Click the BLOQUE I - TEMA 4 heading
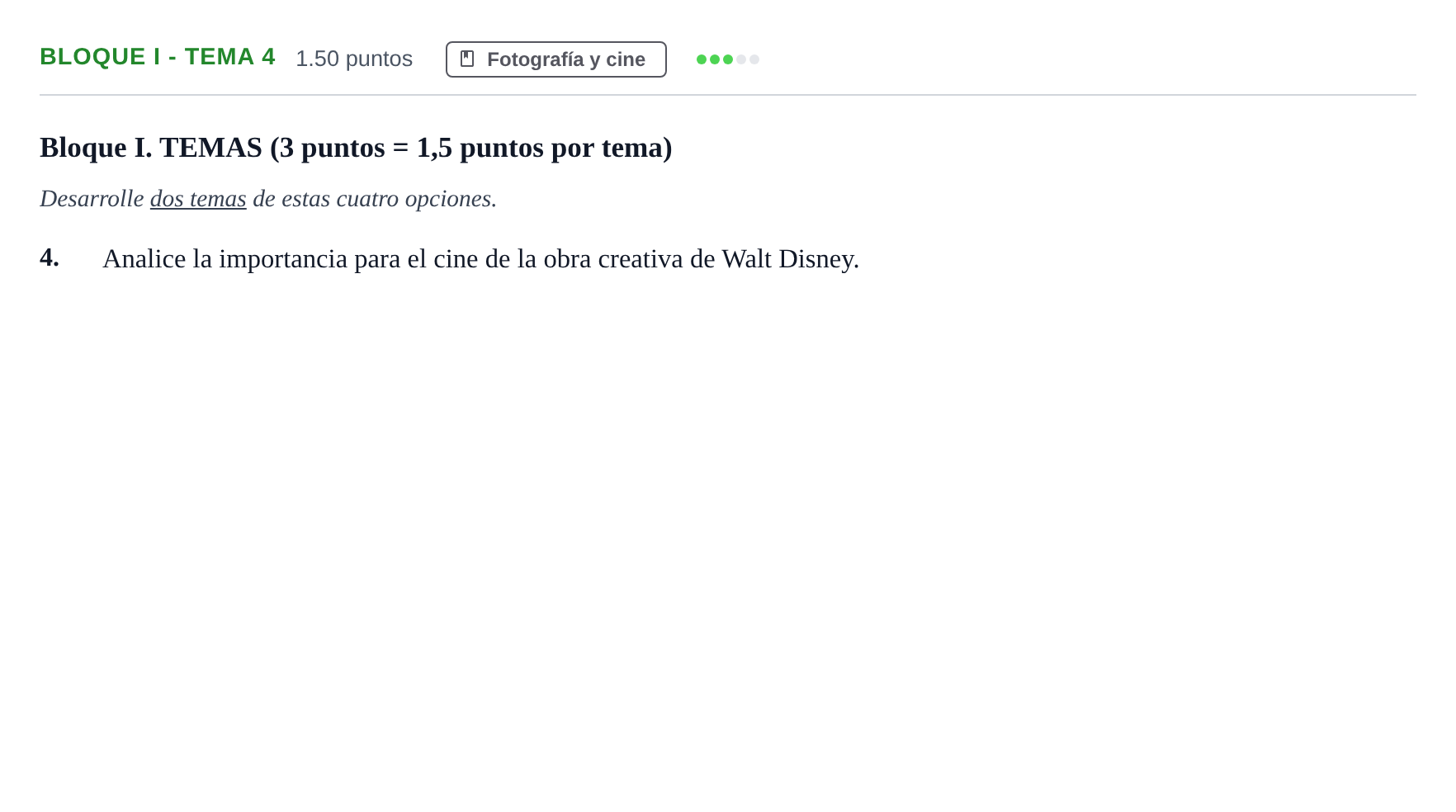 158,57
